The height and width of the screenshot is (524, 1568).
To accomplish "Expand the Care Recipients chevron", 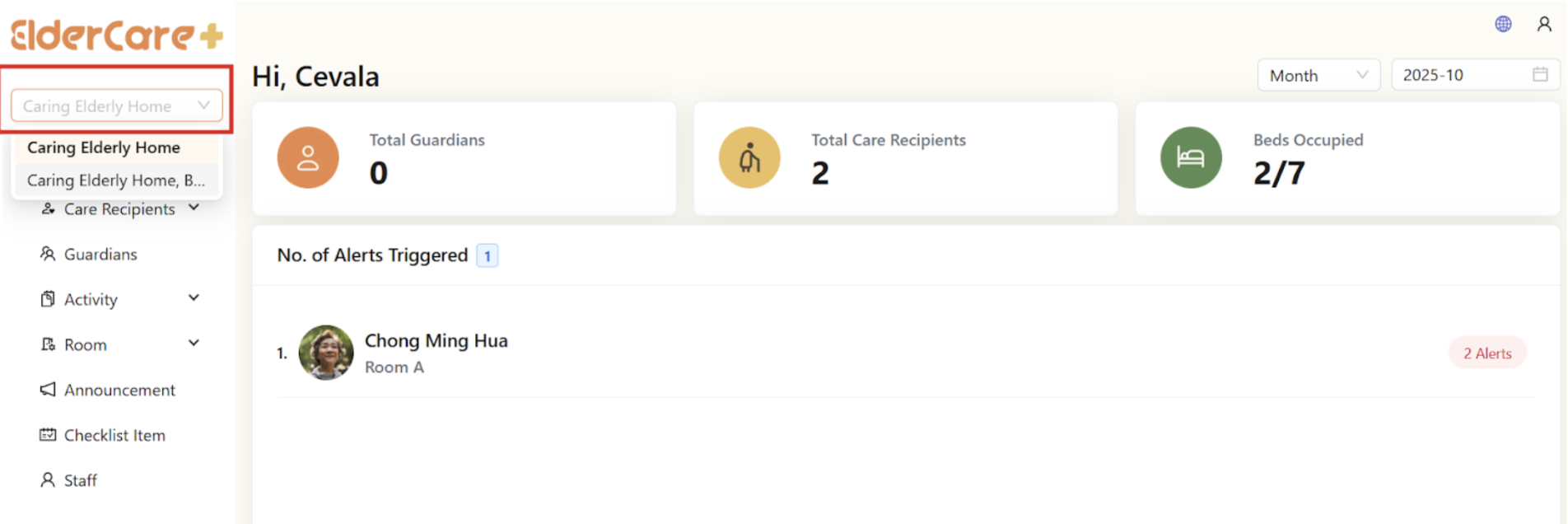I will click(x=194, y=208).
